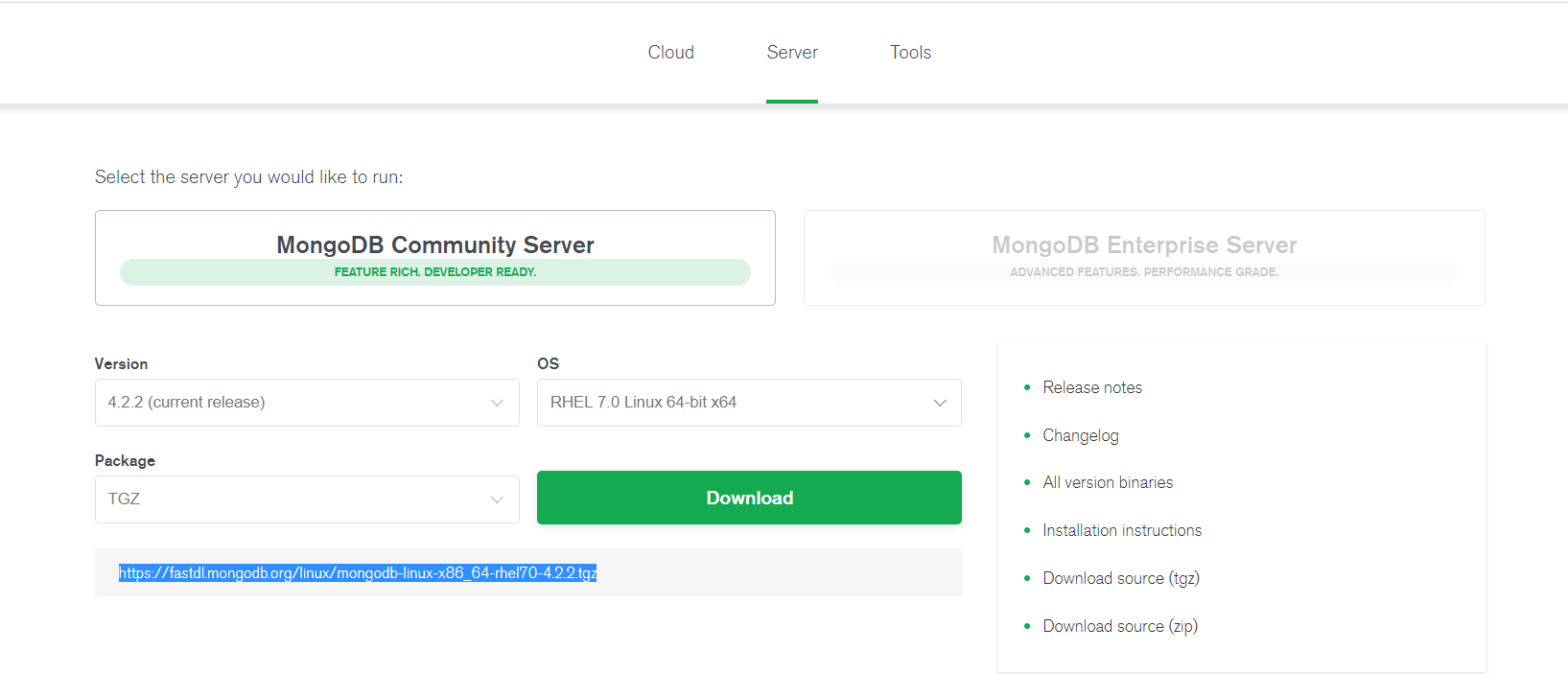Open the Tools tab
This screenshot has width=1568, height=674.
910,53
